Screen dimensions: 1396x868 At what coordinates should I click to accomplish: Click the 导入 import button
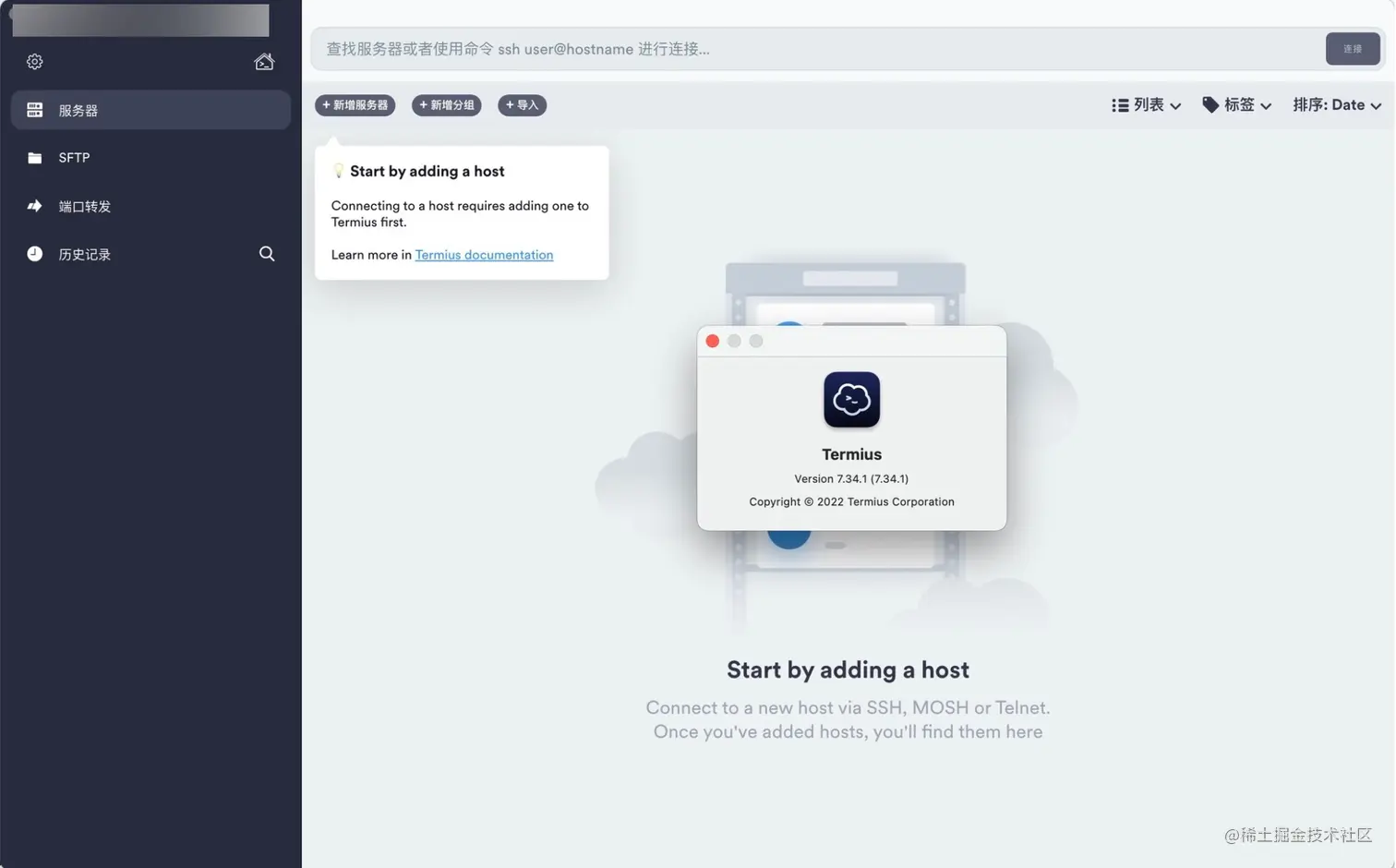pyautogui.click(x=522, y=105)
